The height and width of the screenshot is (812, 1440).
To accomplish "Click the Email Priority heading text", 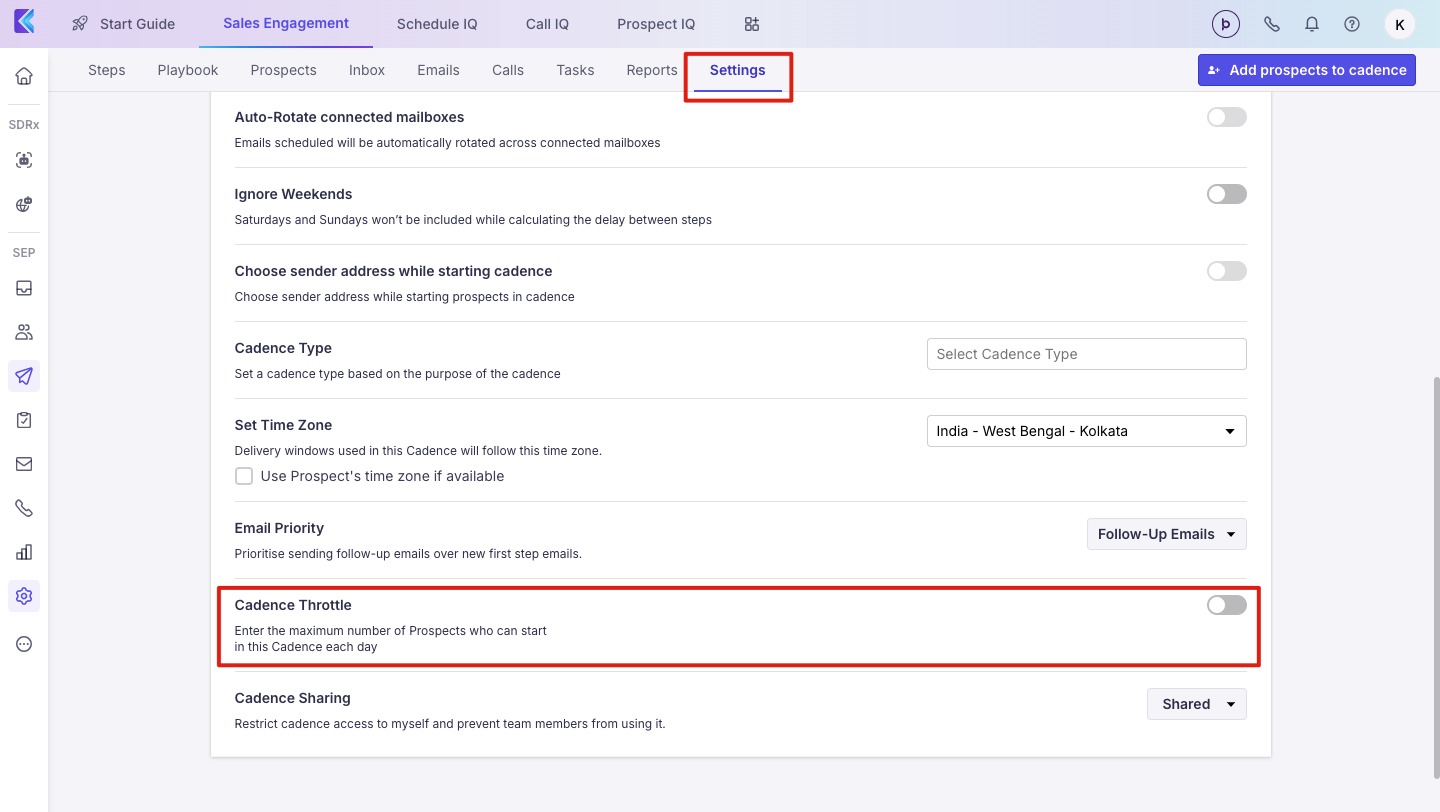I will pyautogui.click(x=279, y=528).
